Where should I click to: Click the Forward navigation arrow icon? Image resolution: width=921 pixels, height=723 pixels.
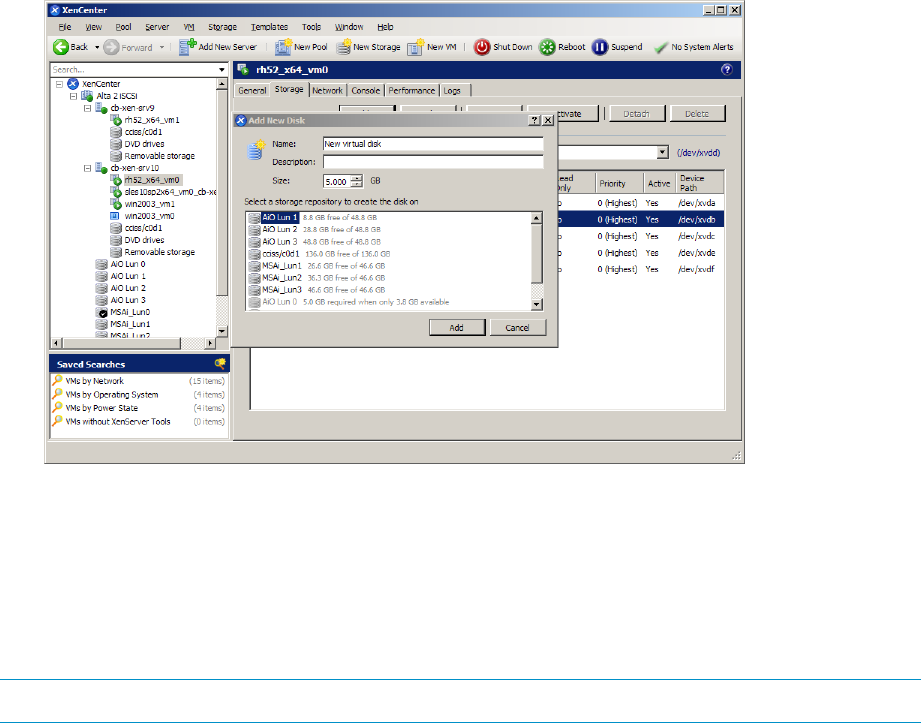click(111, 47)
